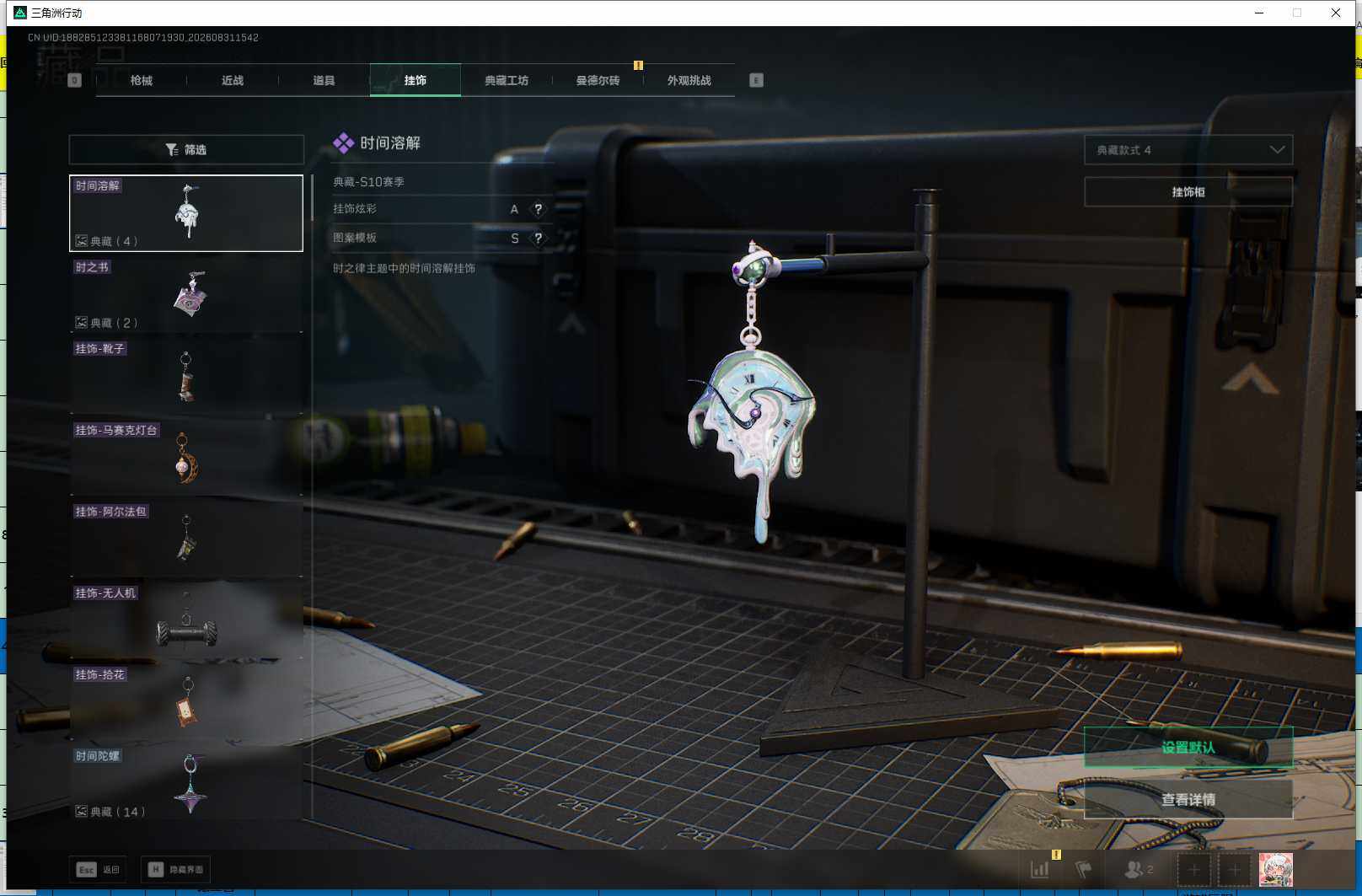Click the H 隐藏界面 hide-interface button
Image resolution: width=1362 pixels, height=896 pixels.
(x=175, y=869)
